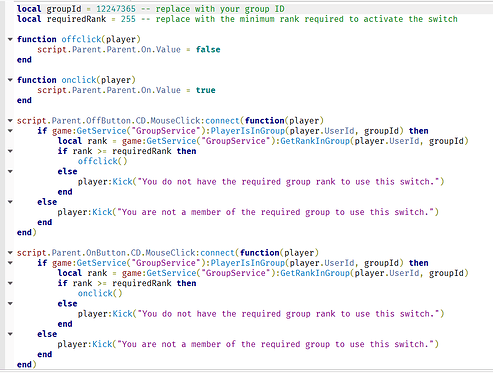This screenshot has height=375, width=493.
Task: Fold 'if rank >= requiredRank' above offclick() call
Action: (x=10, y=151)
